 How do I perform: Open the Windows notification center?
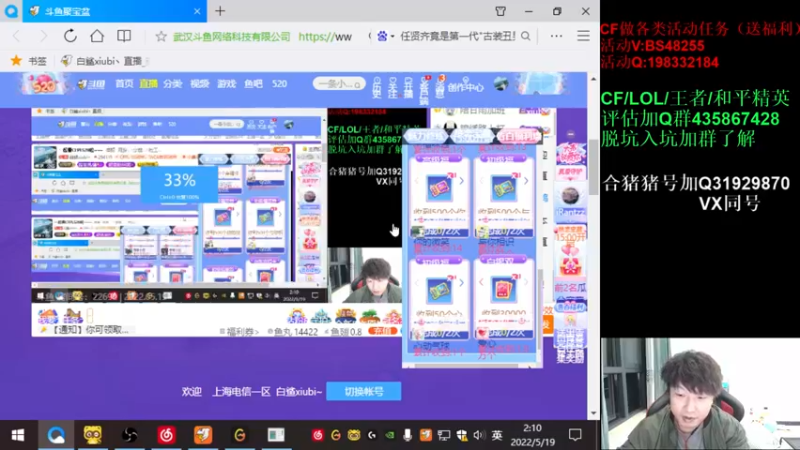tap(575, 435)
